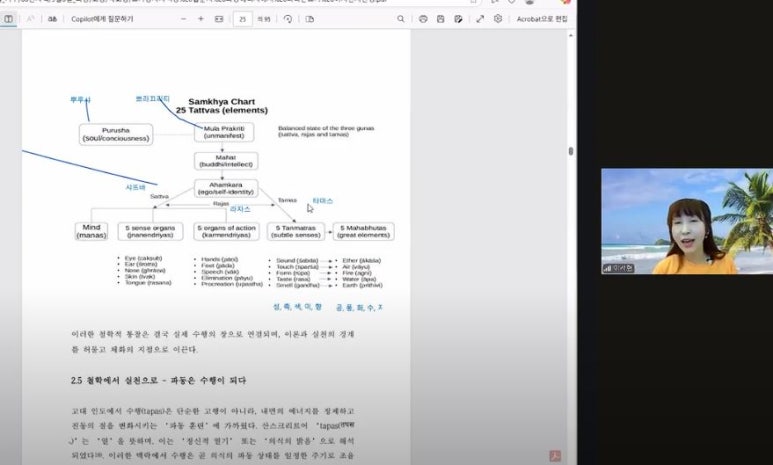
Task: Print the PDF document
Action: [424, 19]
